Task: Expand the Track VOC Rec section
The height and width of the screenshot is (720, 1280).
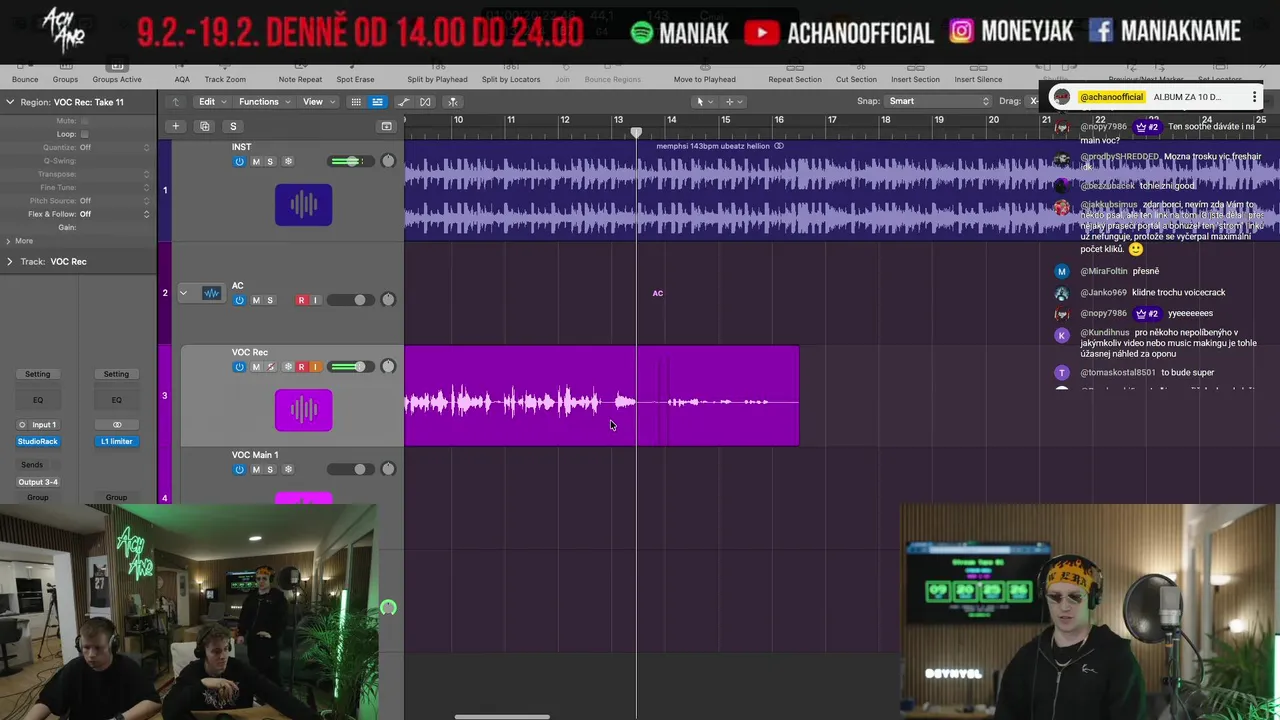Action: pyautogui.click(x=10, y=261)
